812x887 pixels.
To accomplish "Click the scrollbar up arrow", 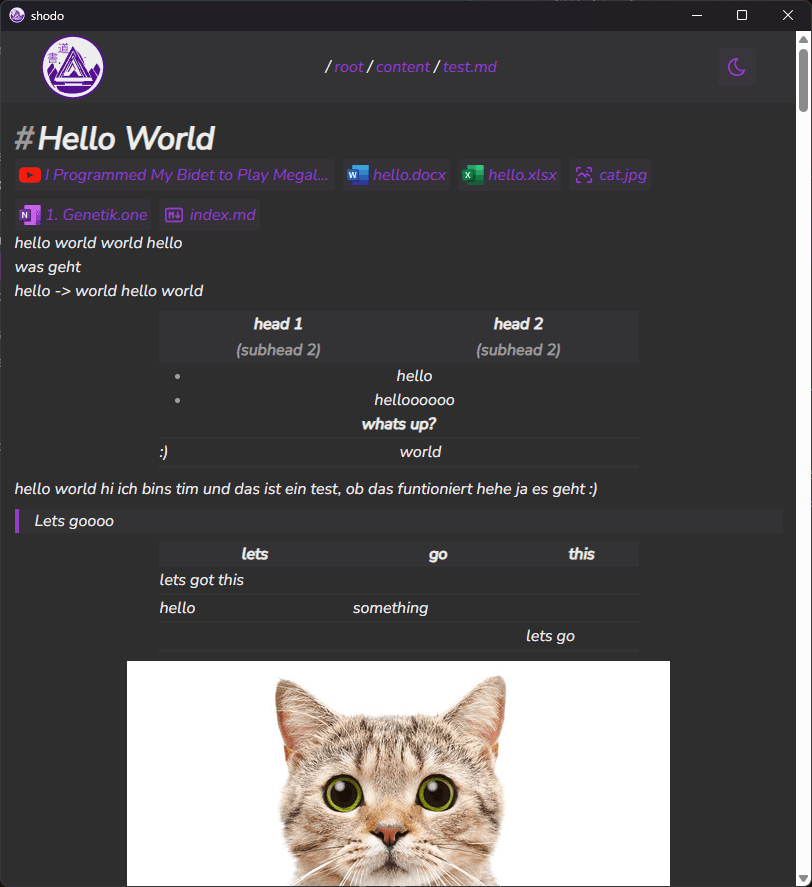I will tap(803, 39).
